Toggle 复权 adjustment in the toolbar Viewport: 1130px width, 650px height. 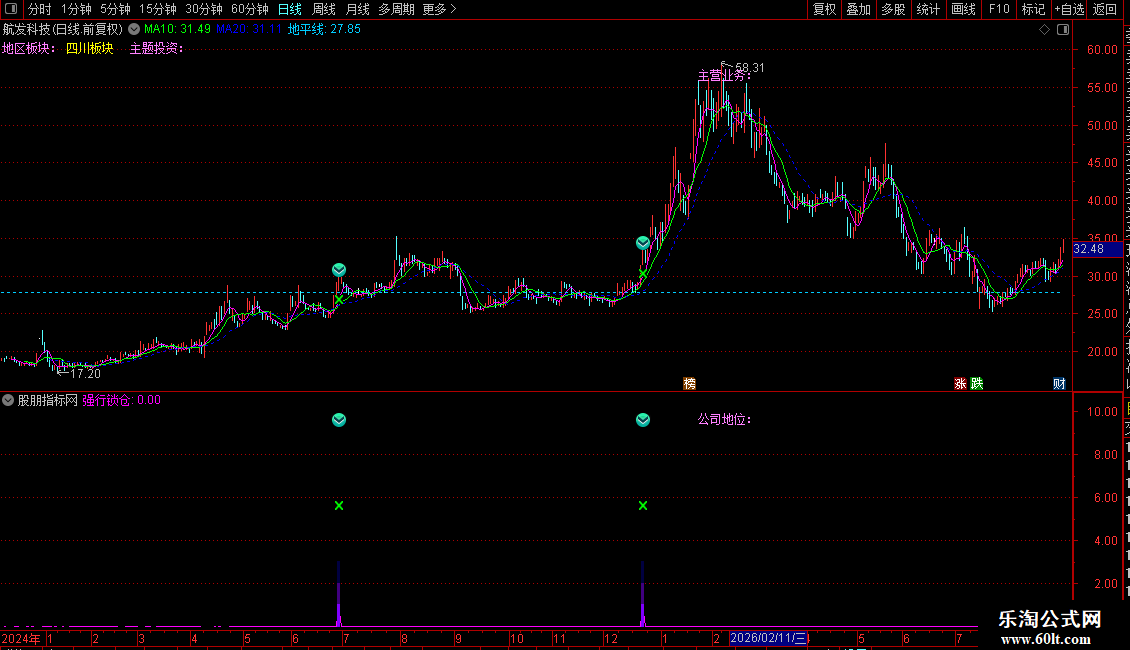[824, 9]
